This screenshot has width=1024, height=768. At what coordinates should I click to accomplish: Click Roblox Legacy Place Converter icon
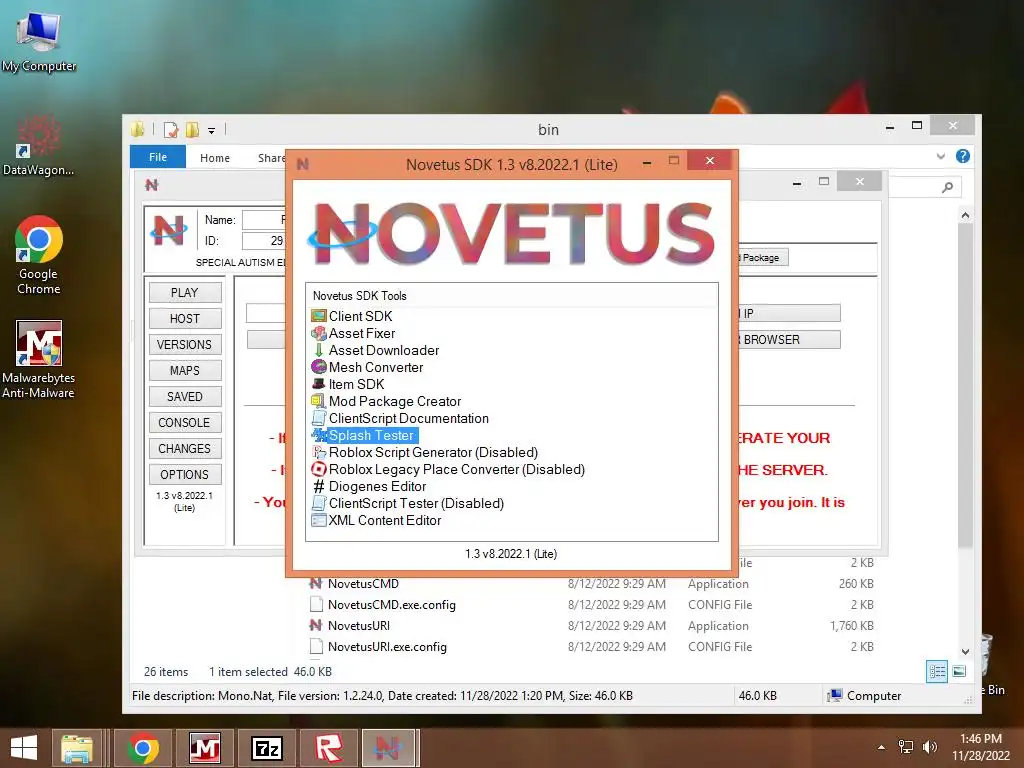(319, 469)
